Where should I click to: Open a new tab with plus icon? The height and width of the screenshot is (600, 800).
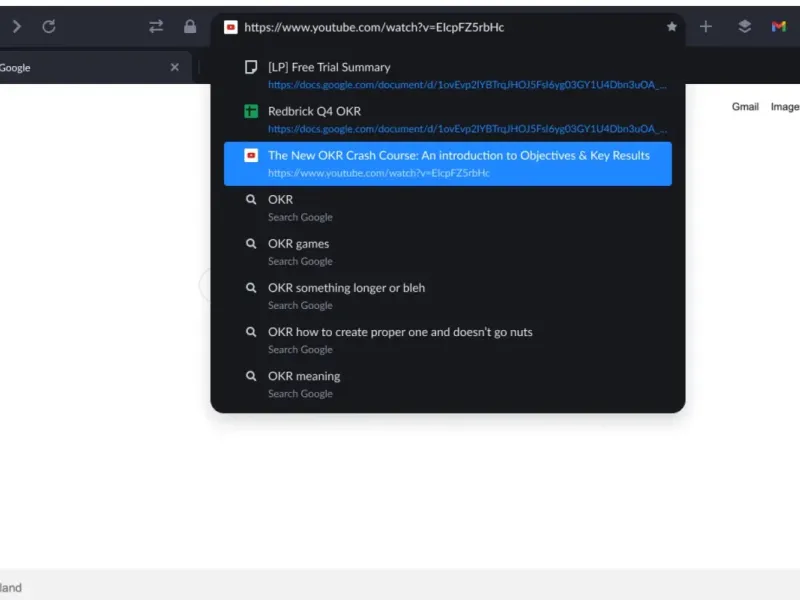[706, 27]
